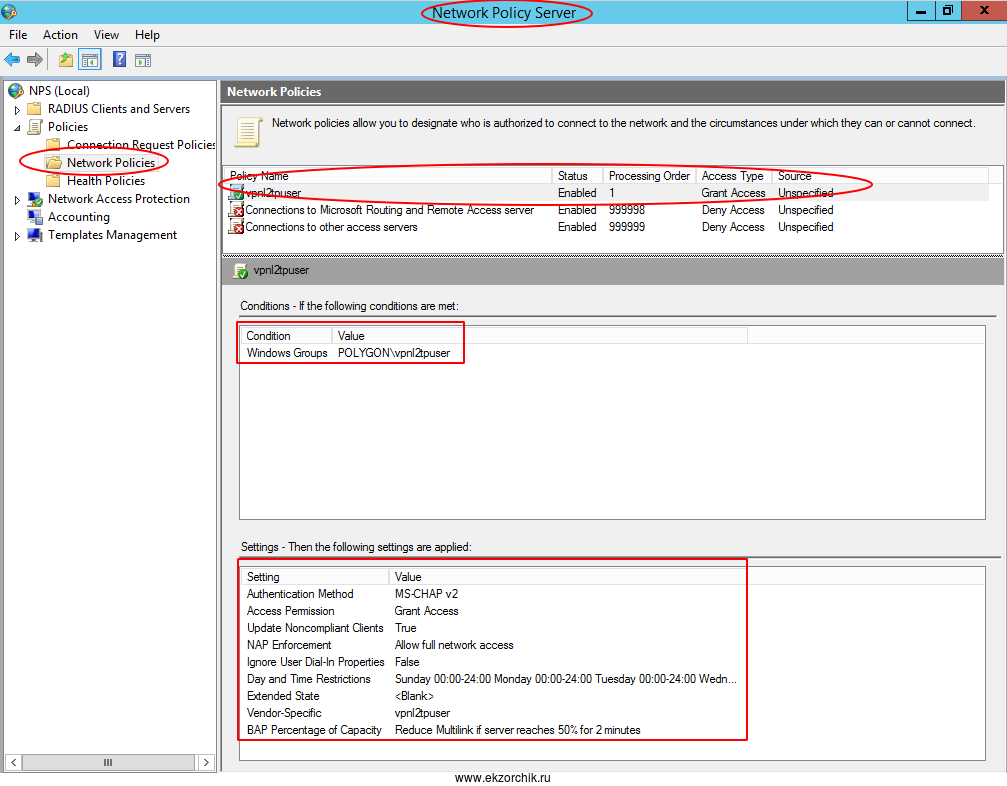Image resolution: width=1007 pixels, height=786 pixels.
Task: Open the View menu
Action: [106, 35]
